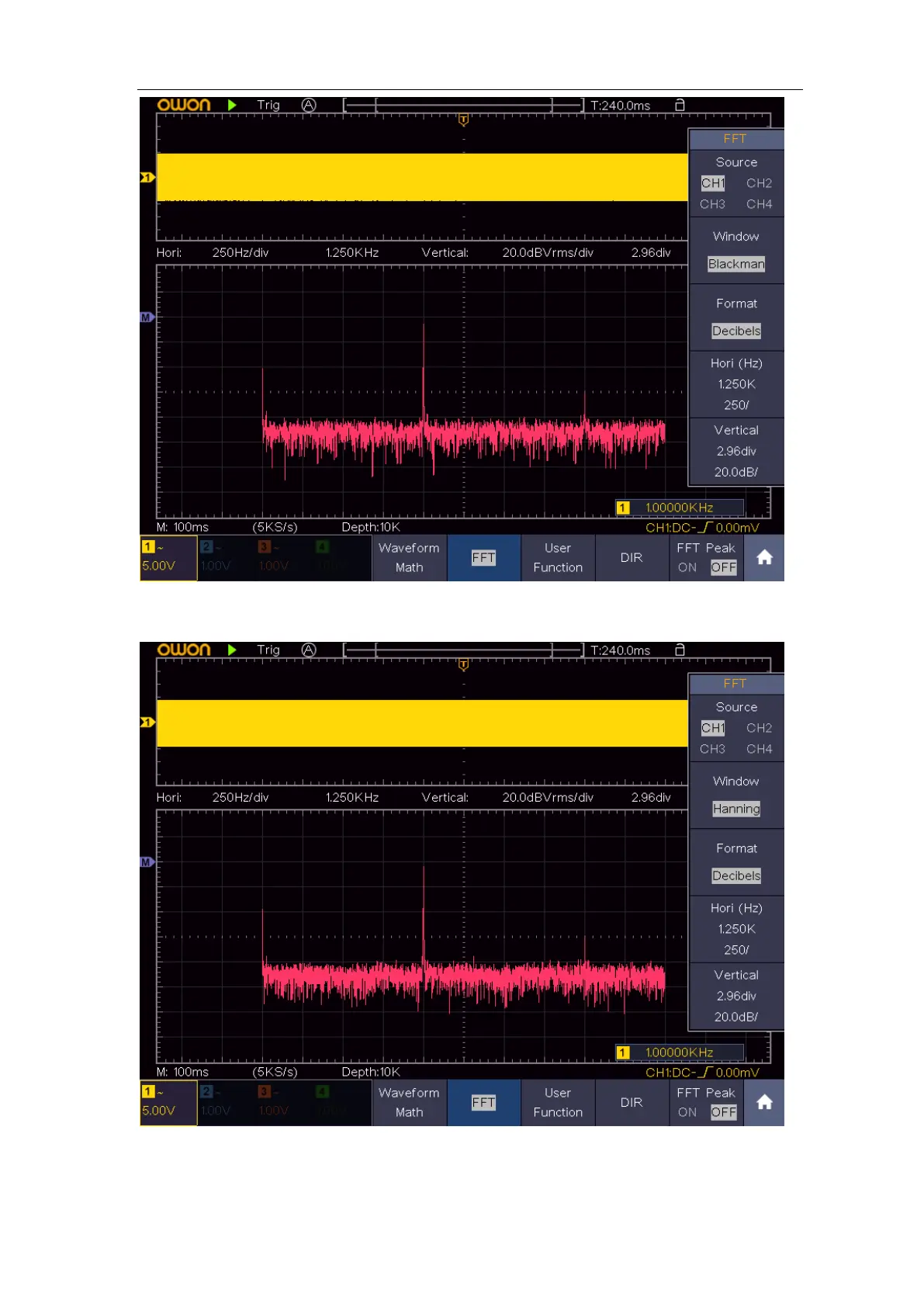Viewport: 924px width, 1307px height.
Task: Click the lock icon beside T:240.0ms, Blackman screenshot
Action: point(680,105)
